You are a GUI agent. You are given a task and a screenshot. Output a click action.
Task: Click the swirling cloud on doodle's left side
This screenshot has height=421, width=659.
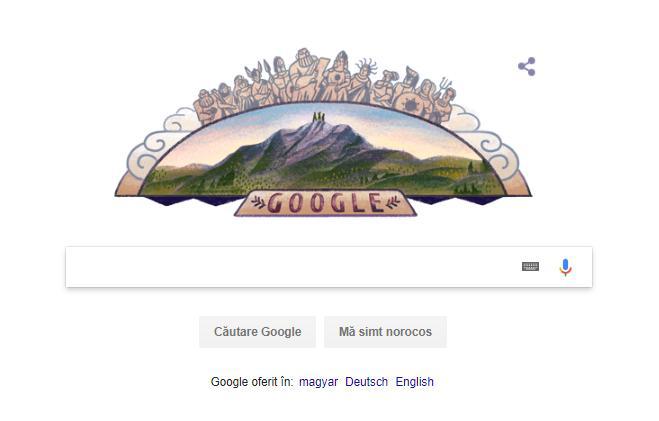[156, 143]
